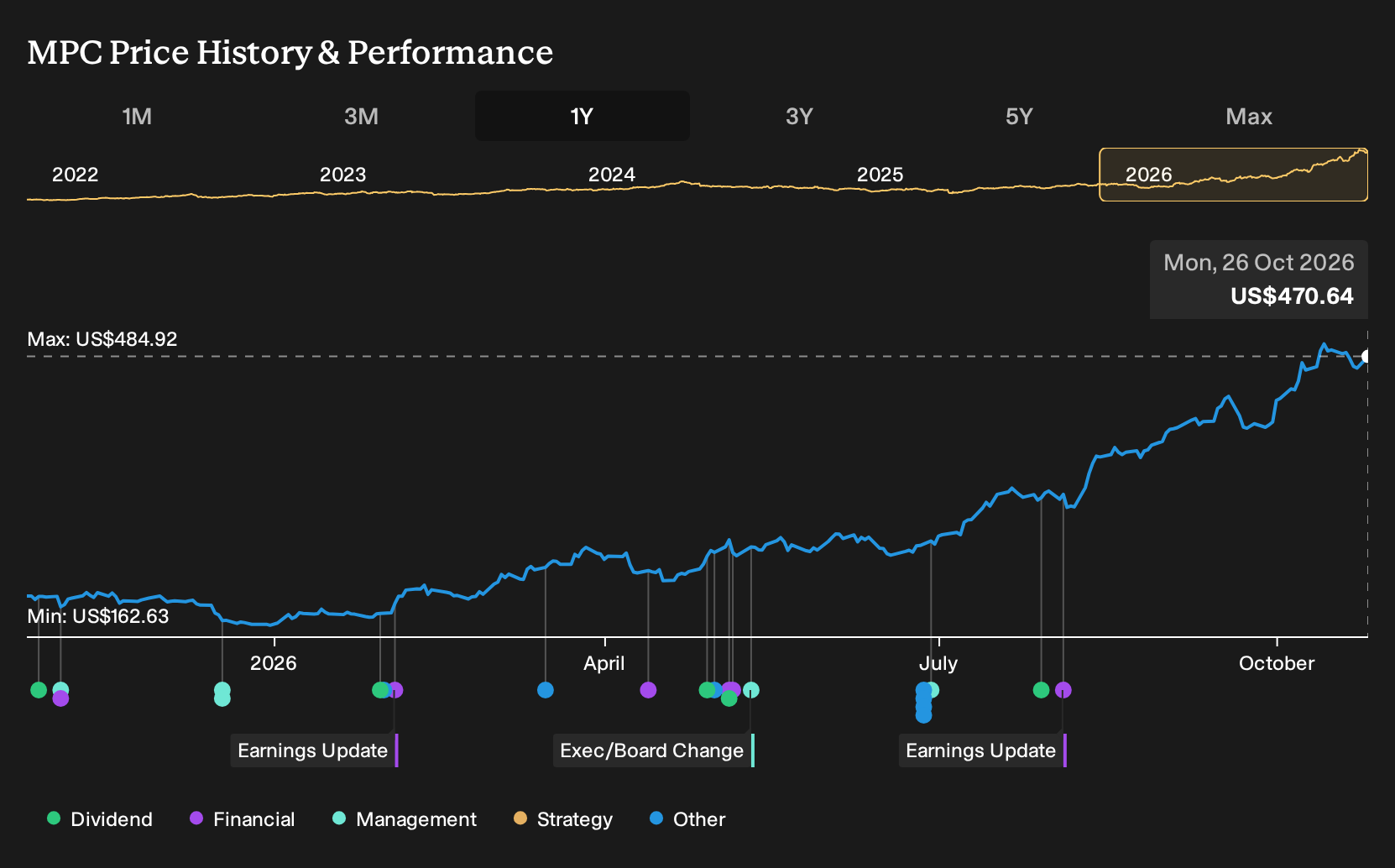Select teal Management marker beside July blue stack
This screenshot has width=1395, height=868.
point(933,690)
